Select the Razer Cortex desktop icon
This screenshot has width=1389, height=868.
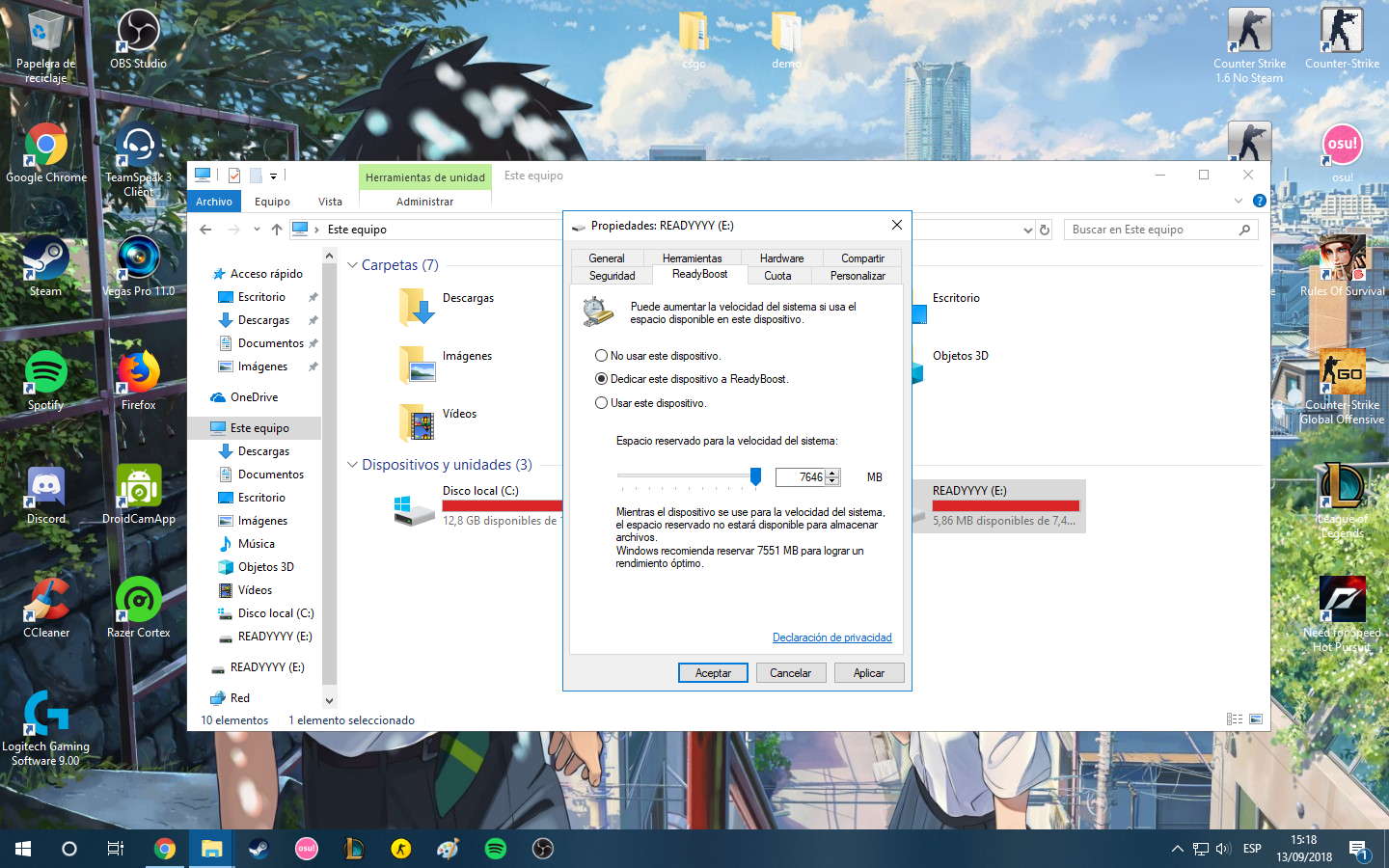[138, 608]
